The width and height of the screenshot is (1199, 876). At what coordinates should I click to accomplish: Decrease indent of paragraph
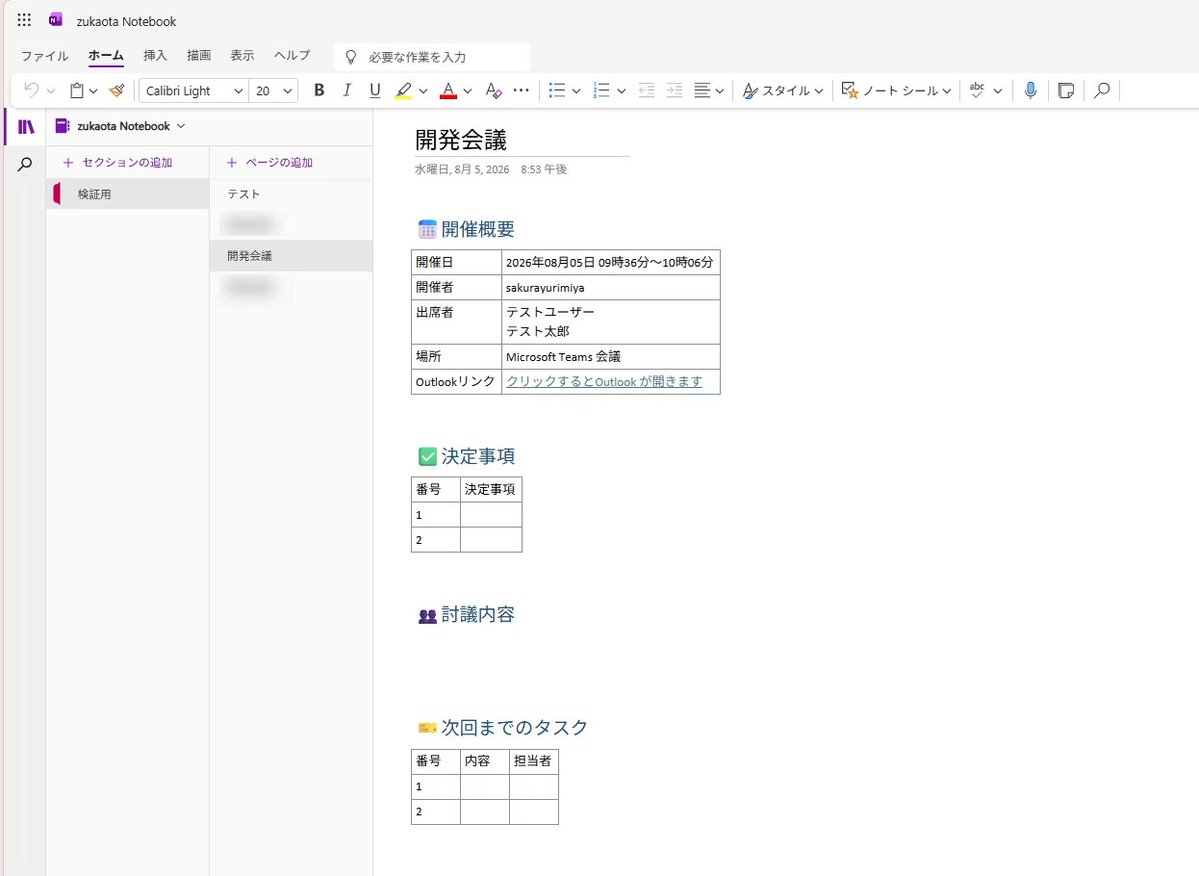646,90
